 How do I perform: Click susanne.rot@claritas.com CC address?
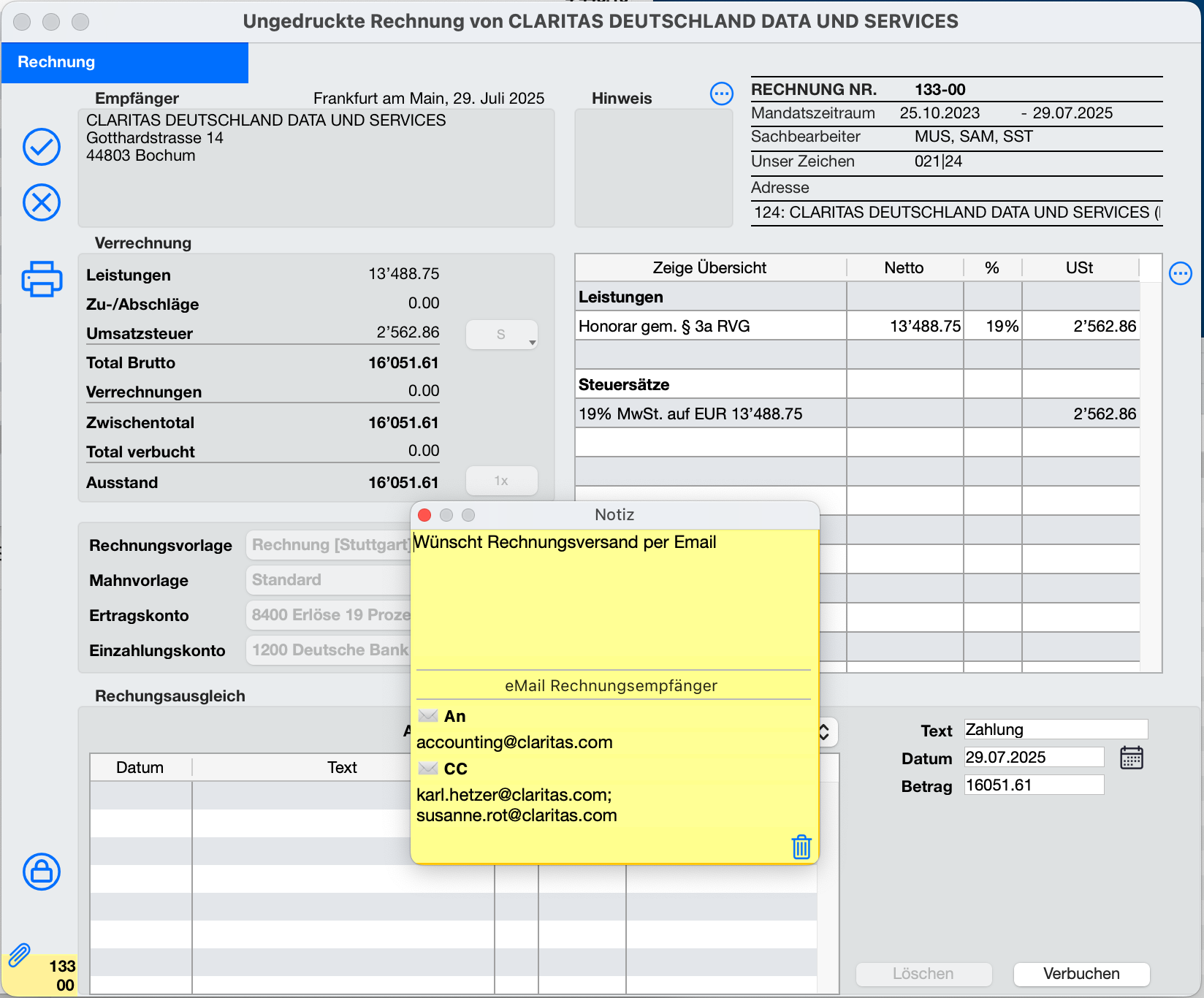517,815
